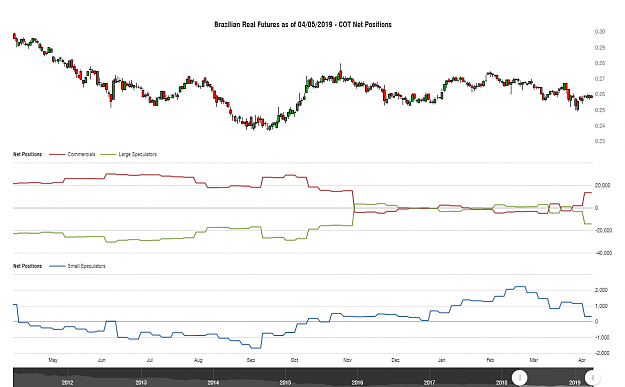Click 2012 on the navigator timeline

pos(67,383)
